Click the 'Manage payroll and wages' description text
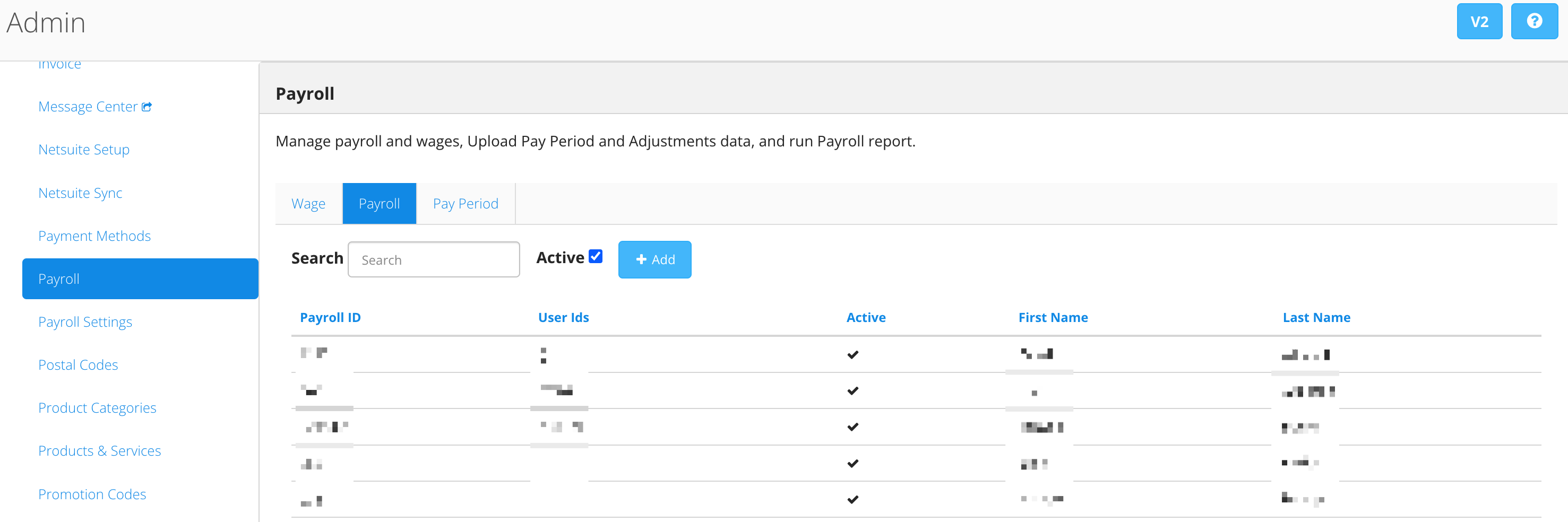The width and height of the screenshot is (1568, 522). click(595, 141)
